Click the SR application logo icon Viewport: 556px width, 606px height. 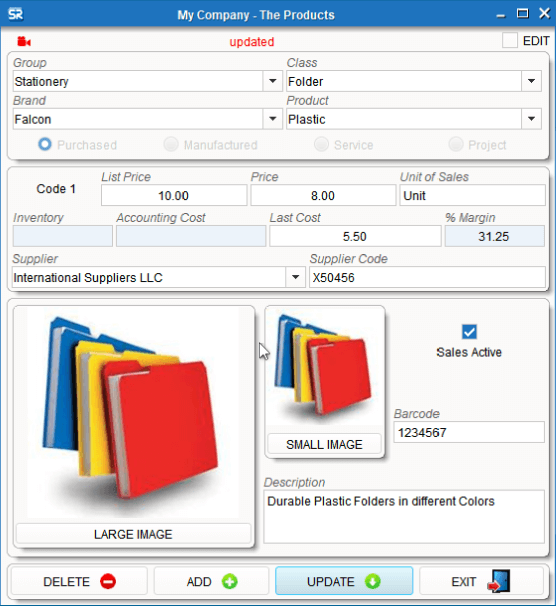tap(15, 14)
